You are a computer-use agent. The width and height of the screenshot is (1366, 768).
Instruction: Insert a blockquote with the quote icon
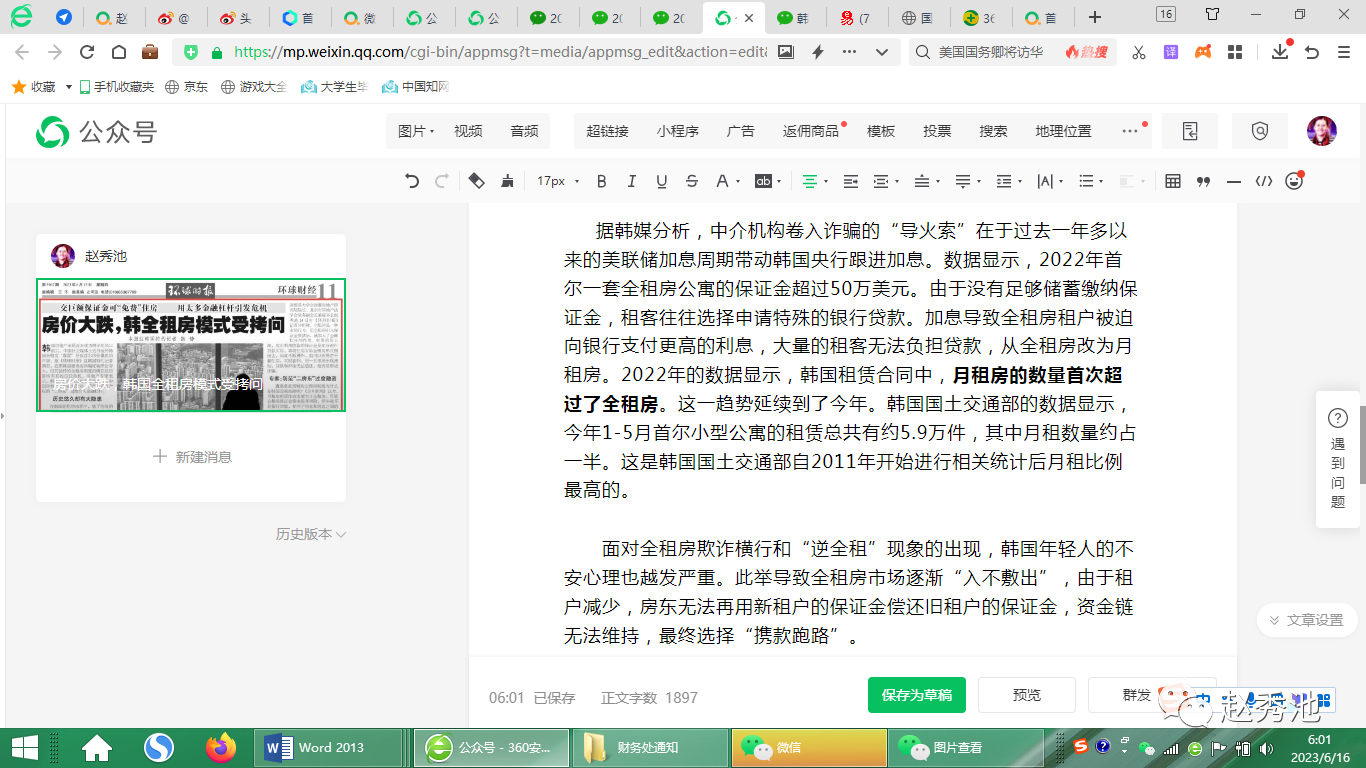1203,181
